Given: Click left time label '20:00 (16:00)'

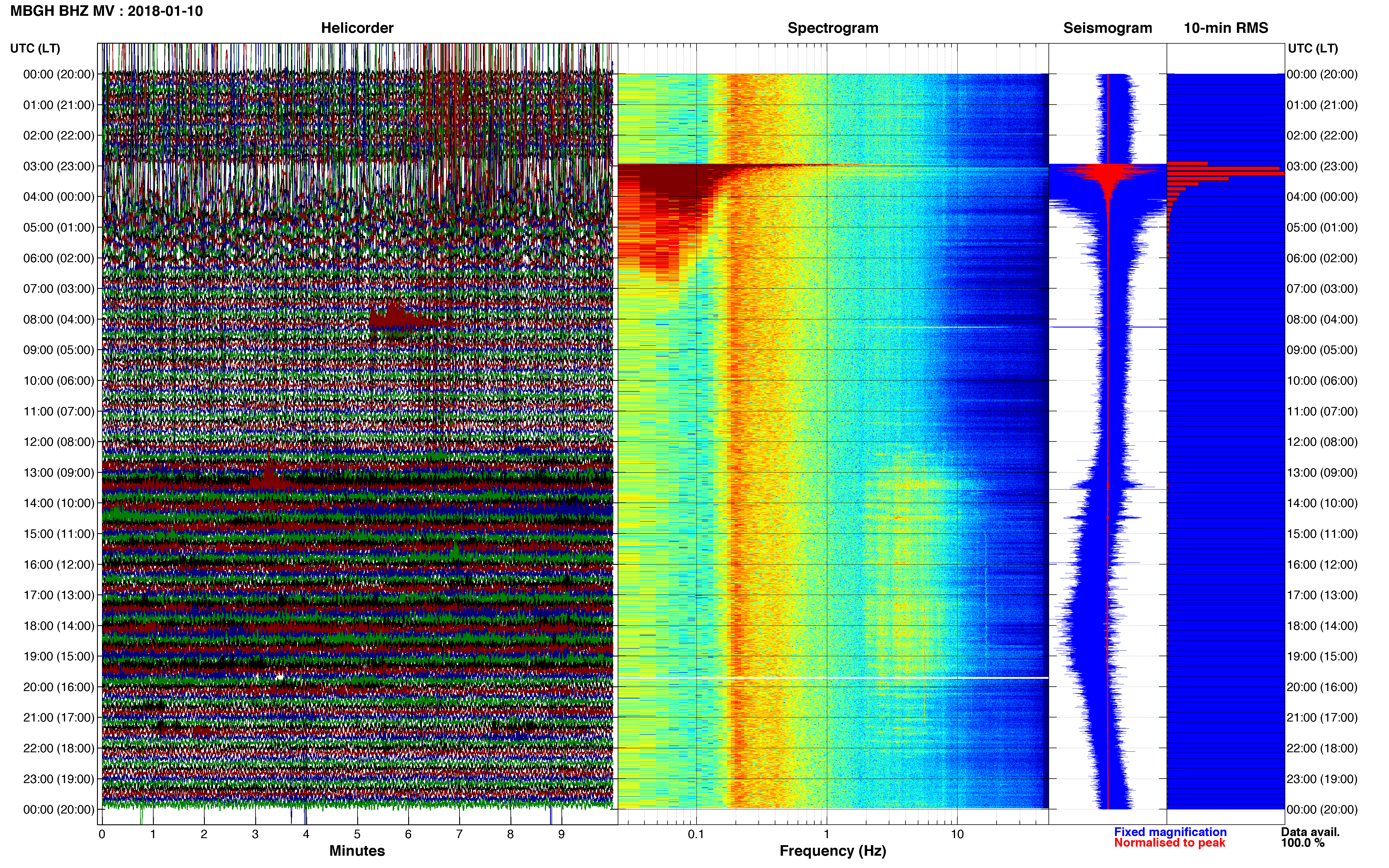Looking at the screenshot, I should pyautogui.click(x=59, y=687).
